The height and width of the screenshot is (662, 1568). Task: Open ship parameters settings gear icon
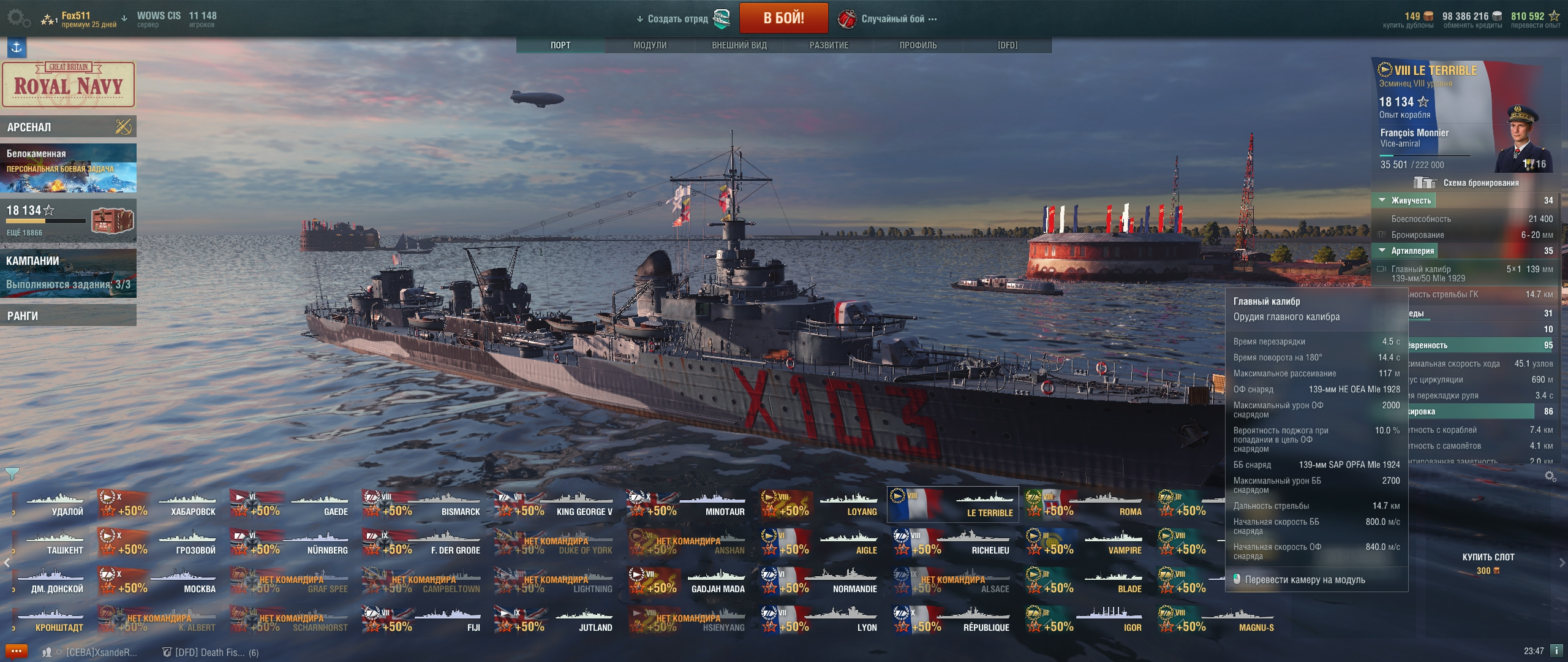tap(1550, 476)
